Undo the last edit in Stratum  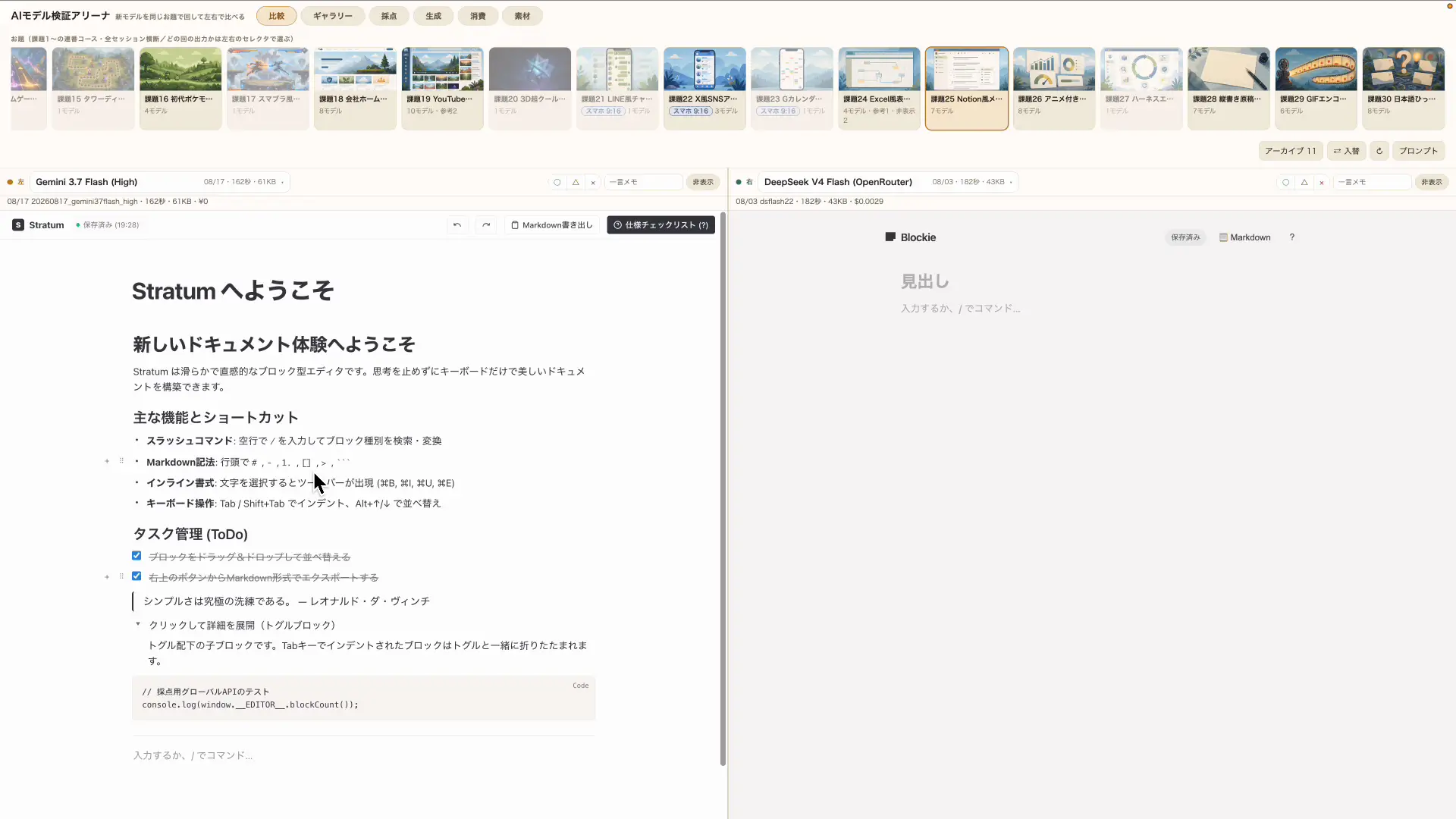(x=457, y=225)
